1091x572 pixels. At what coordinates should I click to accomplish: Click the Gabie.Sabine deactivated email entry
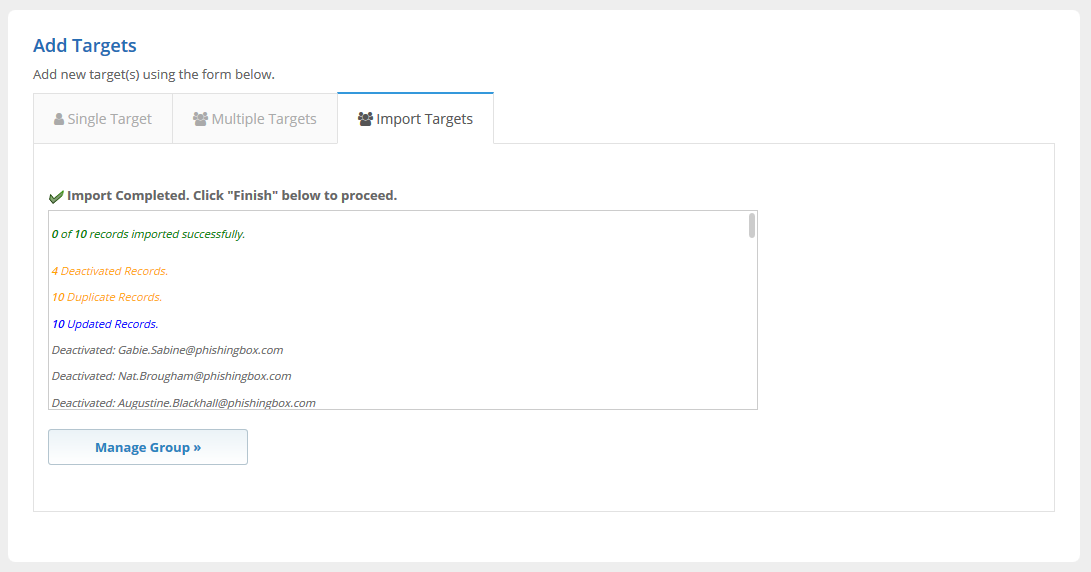tap(167, 350)
